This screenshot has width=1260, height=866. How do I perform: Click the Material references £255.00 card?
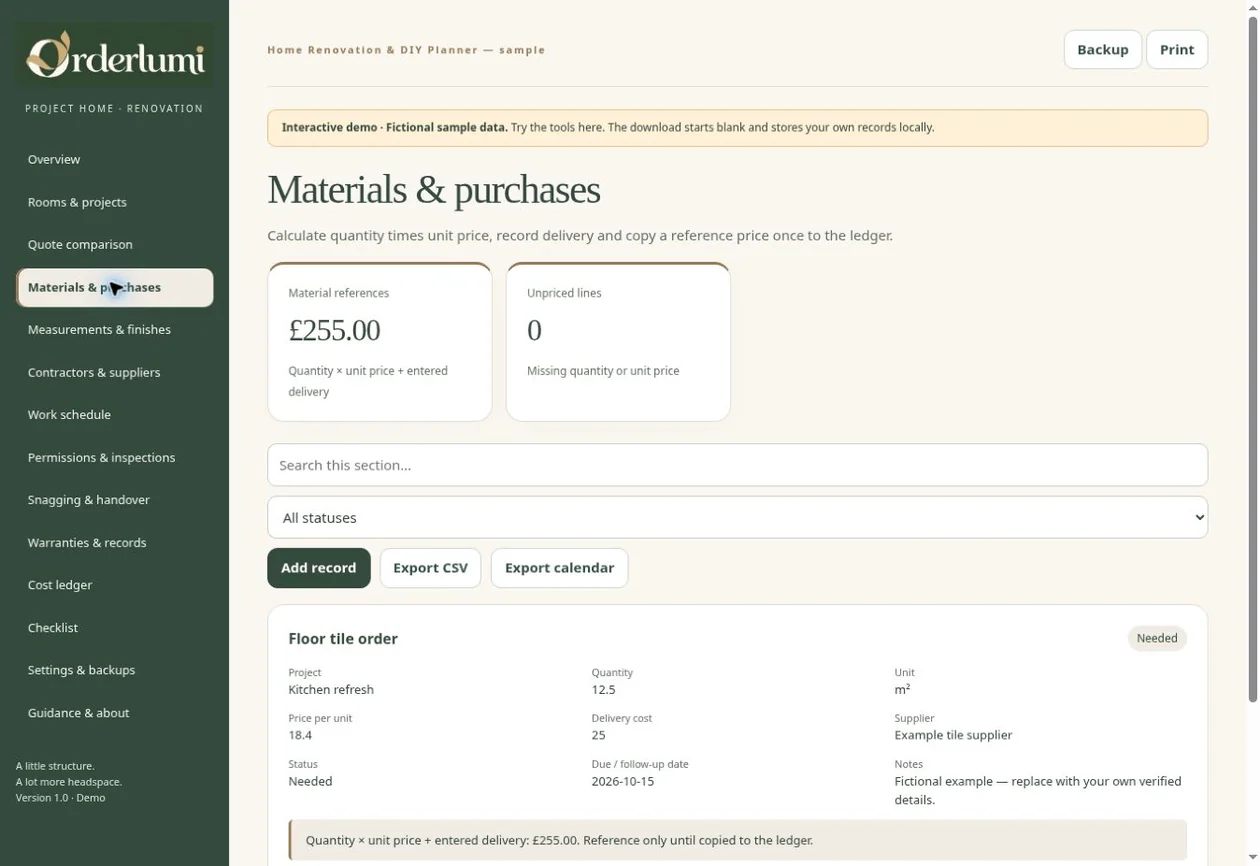[380, 342]
